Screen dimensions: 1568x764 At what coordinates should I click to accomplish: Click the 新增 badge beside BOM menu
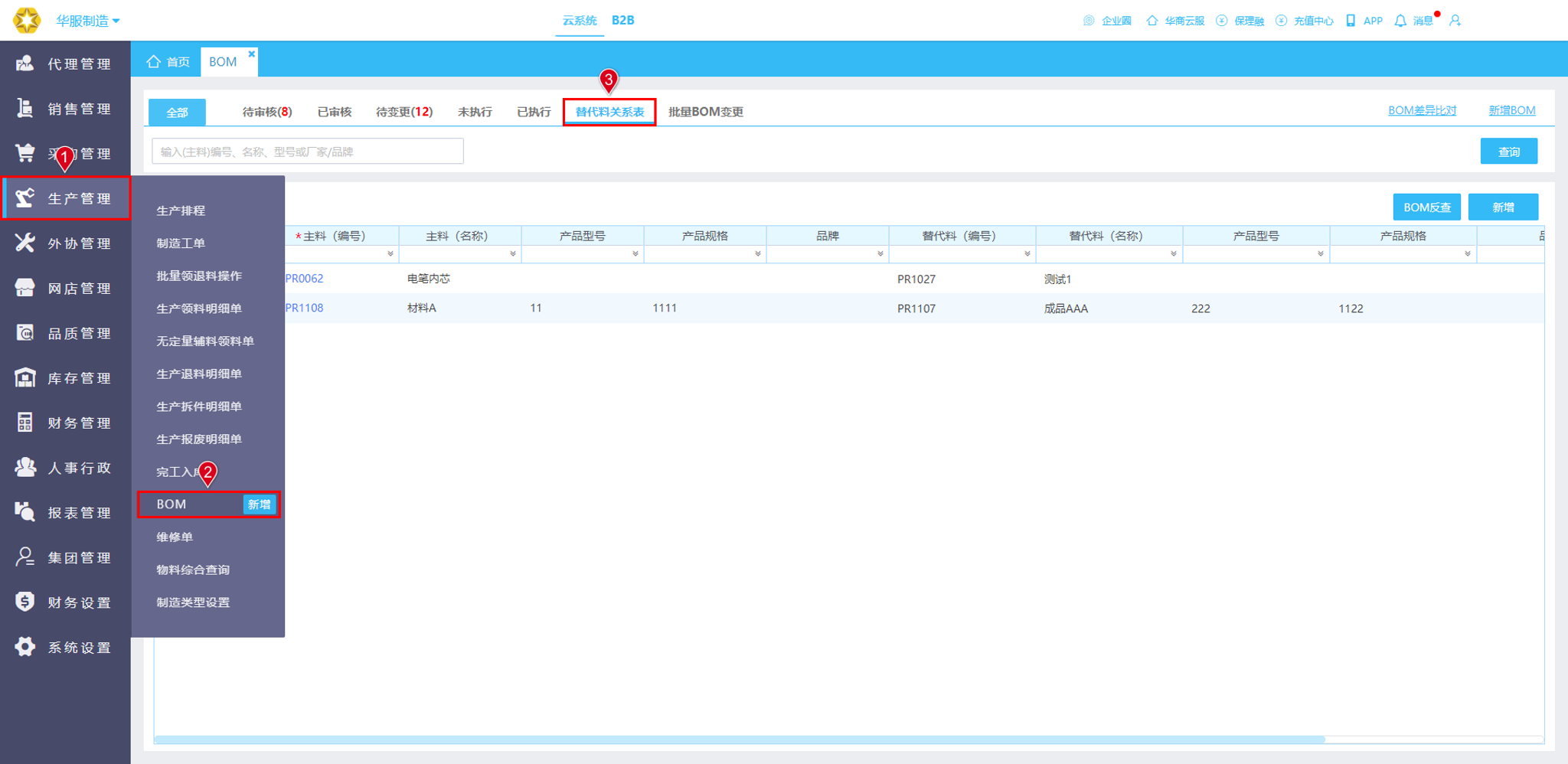coord(259,504)
